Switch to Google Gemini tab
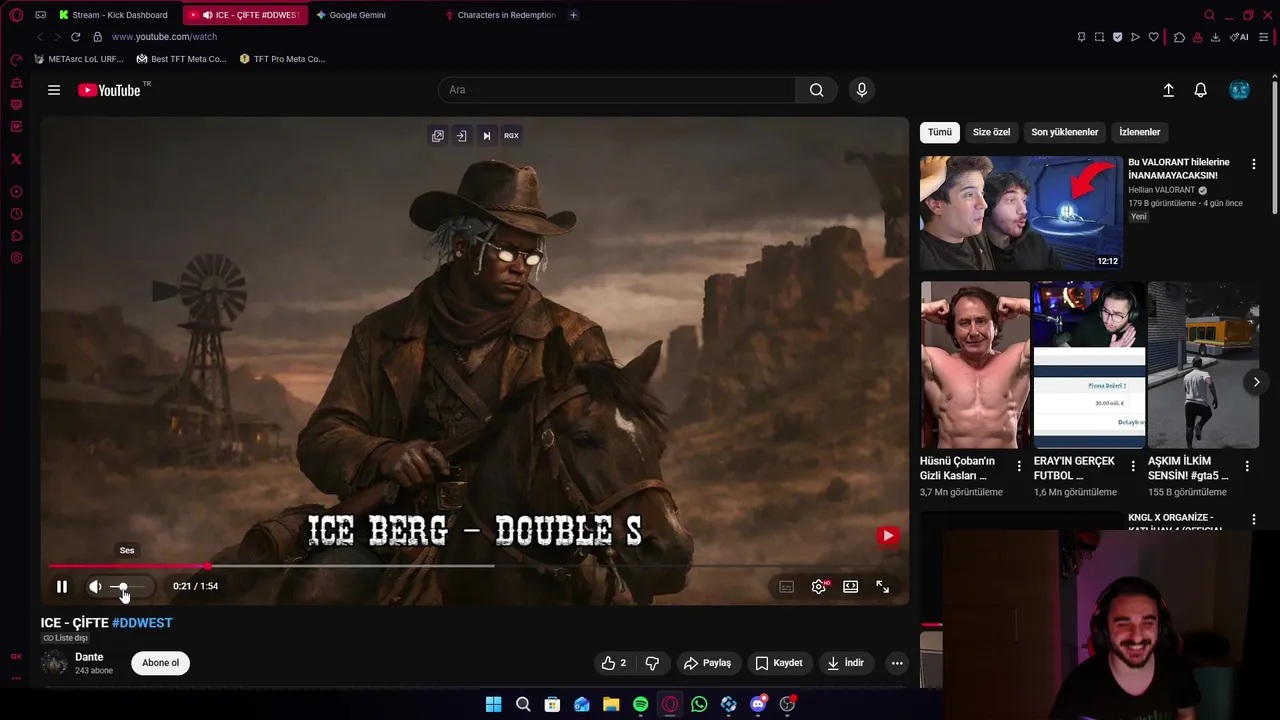 (x=357, y=15)
